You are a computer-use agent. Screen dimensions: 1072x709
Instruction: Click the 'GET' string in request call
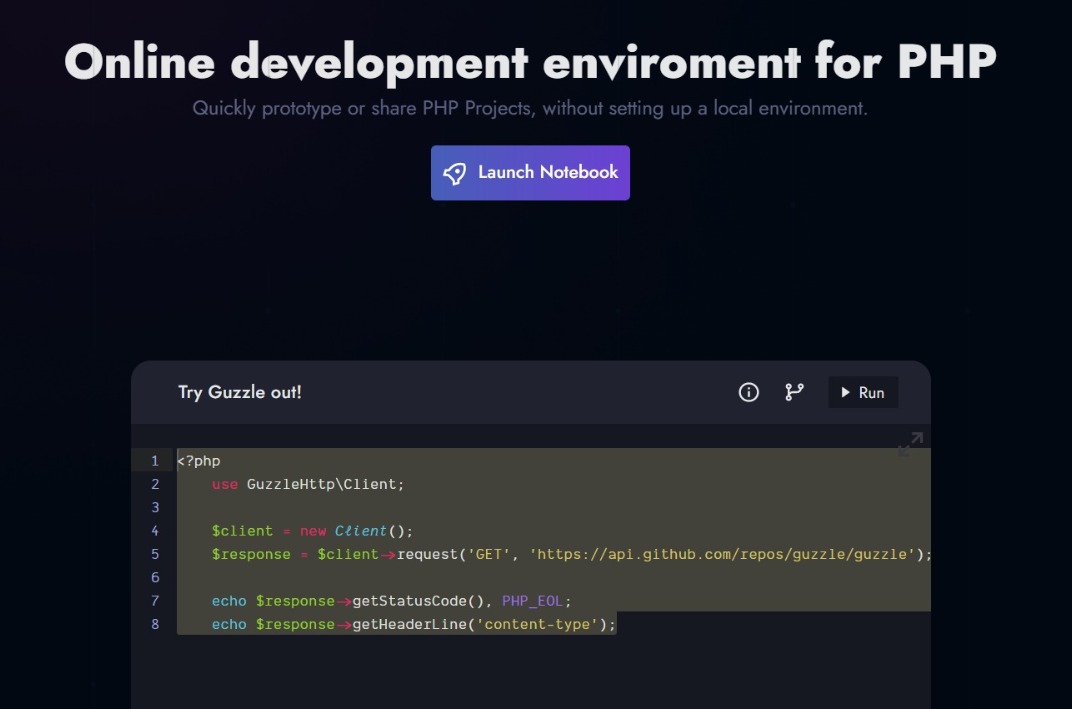[488, 554]
